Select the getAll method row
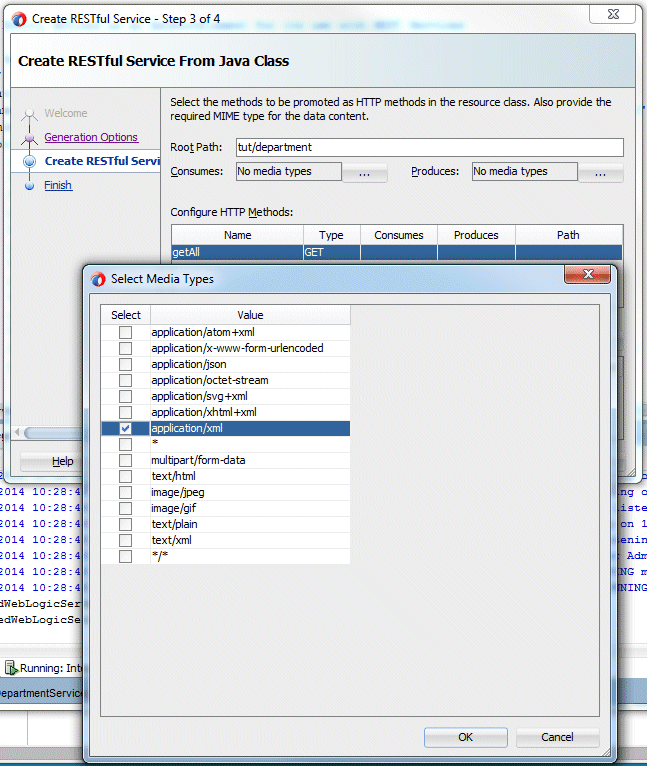The width and height of the screenshot is (647, 766). pyautogui.click(x=397, y=252)
